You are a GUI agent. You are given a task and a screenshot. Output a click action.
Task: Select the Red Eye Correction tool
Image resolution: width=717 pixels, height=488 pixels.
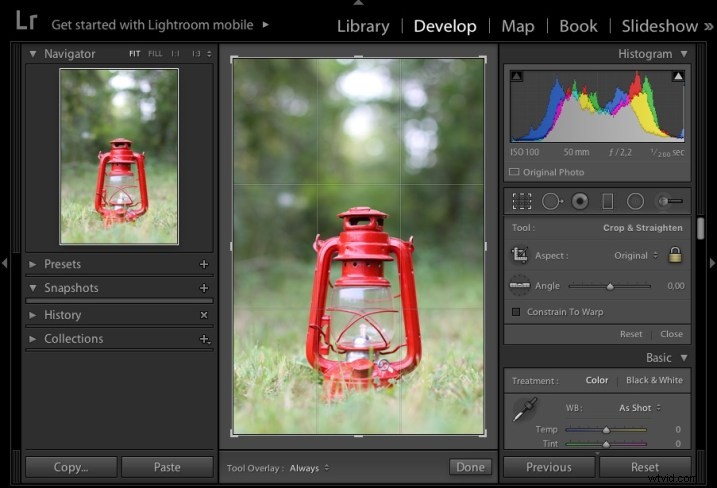click(x=580, y=201)
